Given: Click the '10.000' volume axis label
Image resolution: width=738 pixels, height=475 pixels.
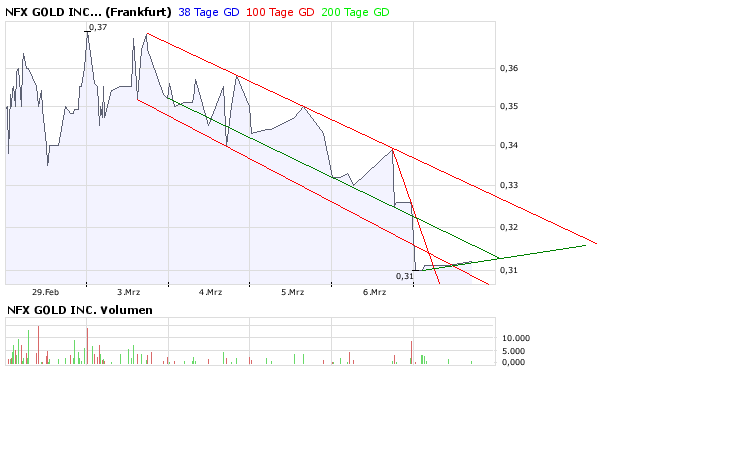Looking at the screenshot, I should click(516, 338).
